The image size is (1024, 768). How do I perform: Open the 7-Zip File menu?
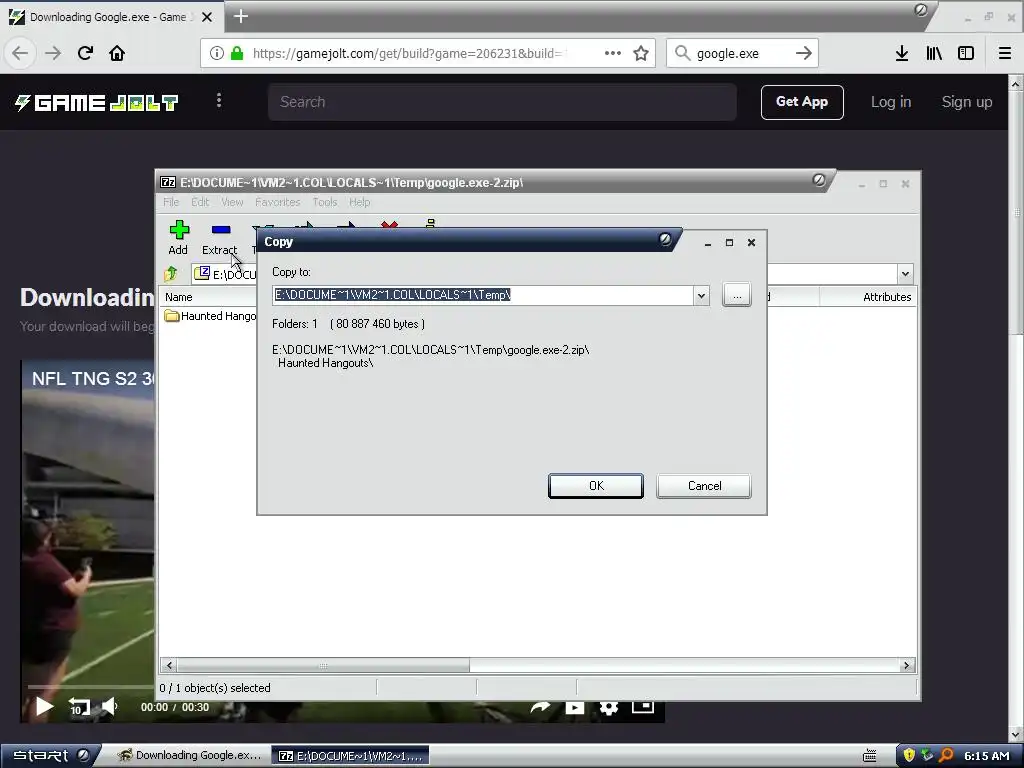(171, 202)
